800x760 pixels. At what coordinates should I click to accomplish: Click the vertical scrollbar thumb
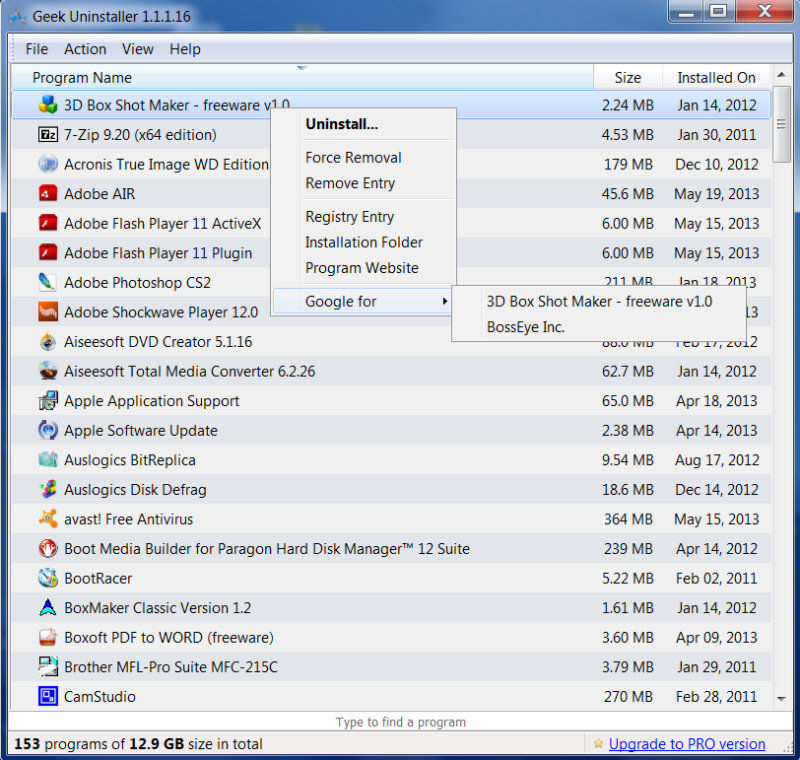[x=781, y=124]
